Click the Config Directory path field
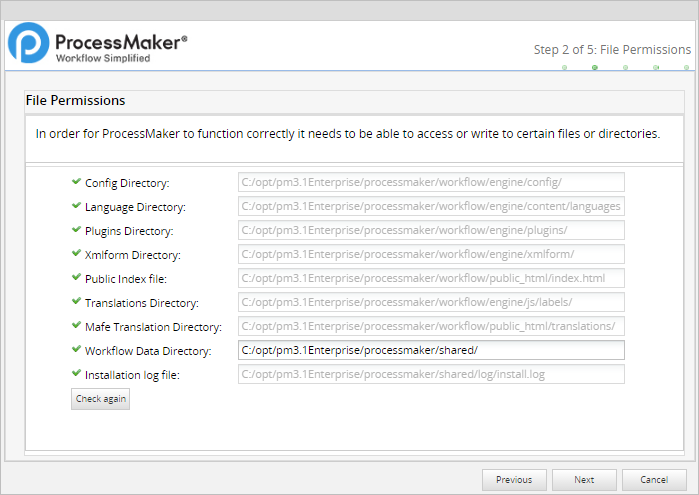This screenshot has width=699, height=495. (431, 182)
